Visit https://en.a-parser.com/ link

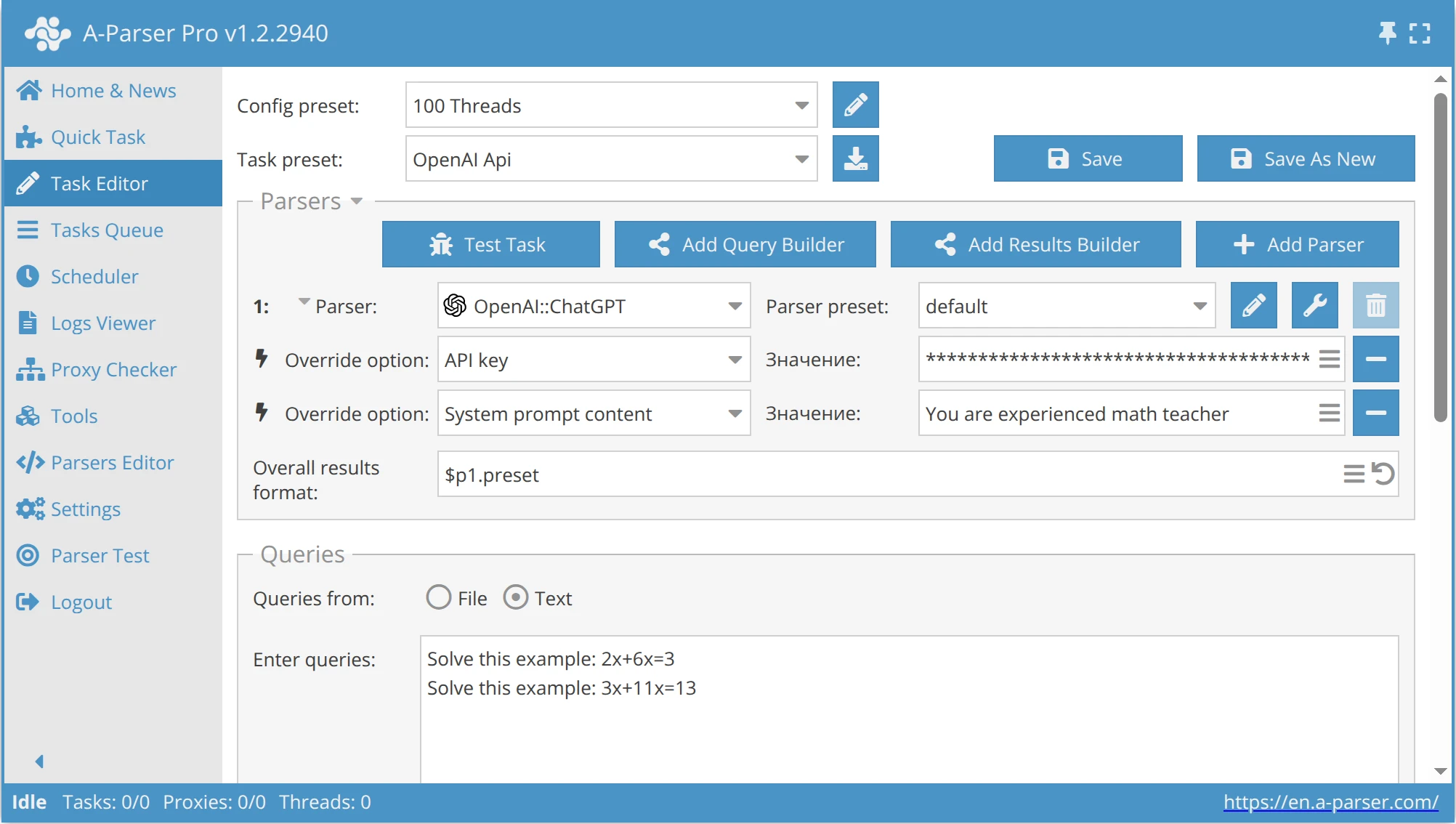1330,801
